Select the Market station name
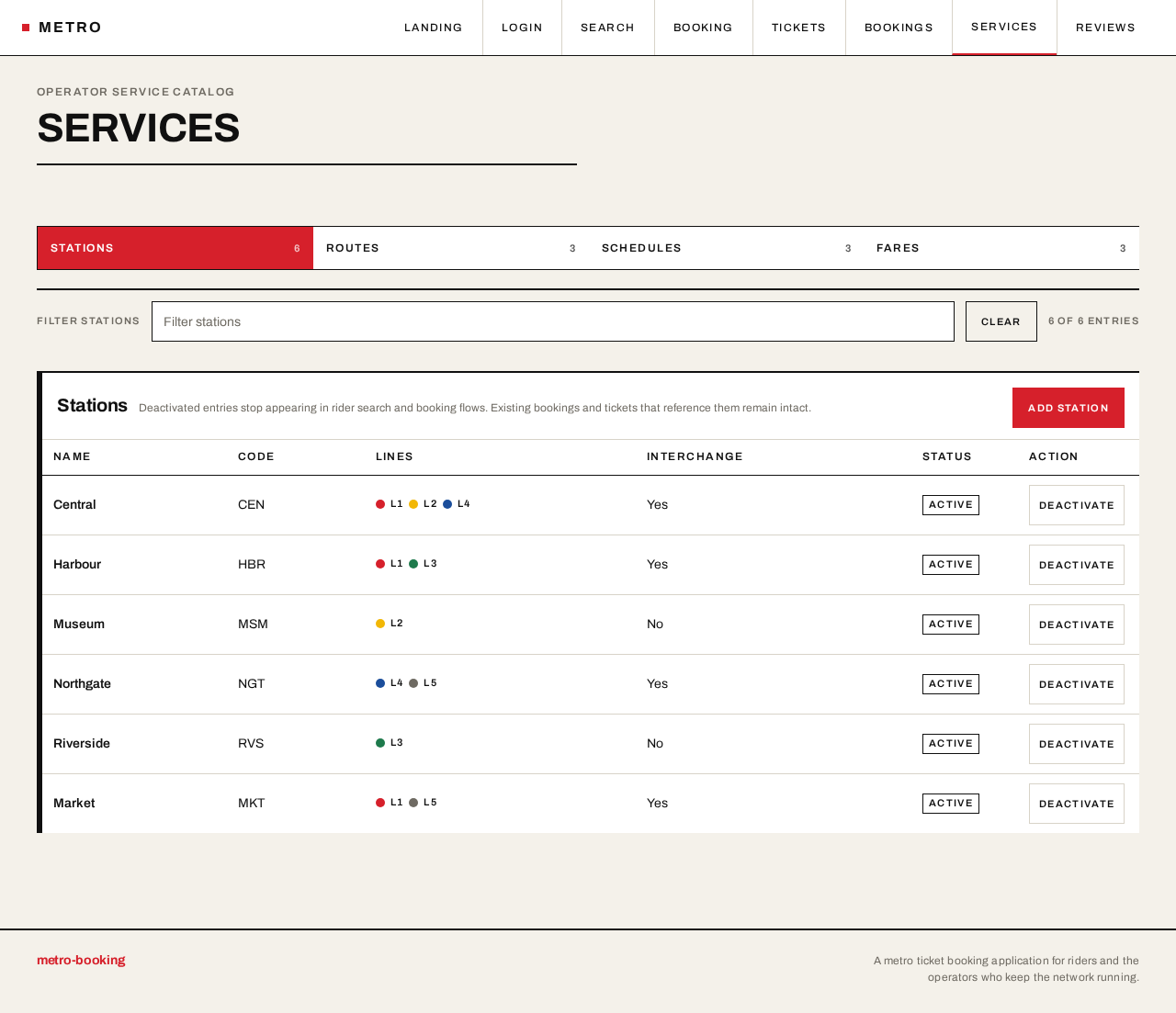Image resolution: width=1176 pixels, height=1013 pixels. pos(73,804)
